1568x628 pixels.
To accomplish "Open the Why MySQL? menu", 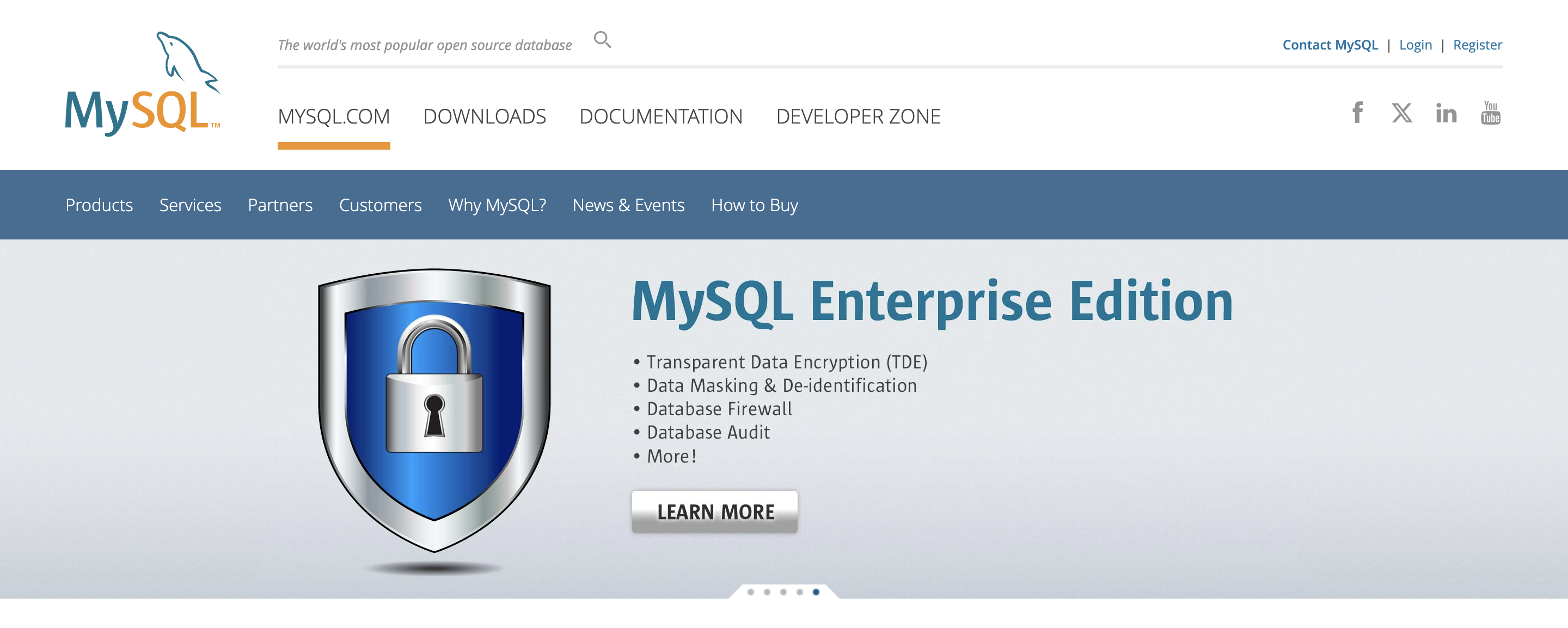I will pos(497,205).
